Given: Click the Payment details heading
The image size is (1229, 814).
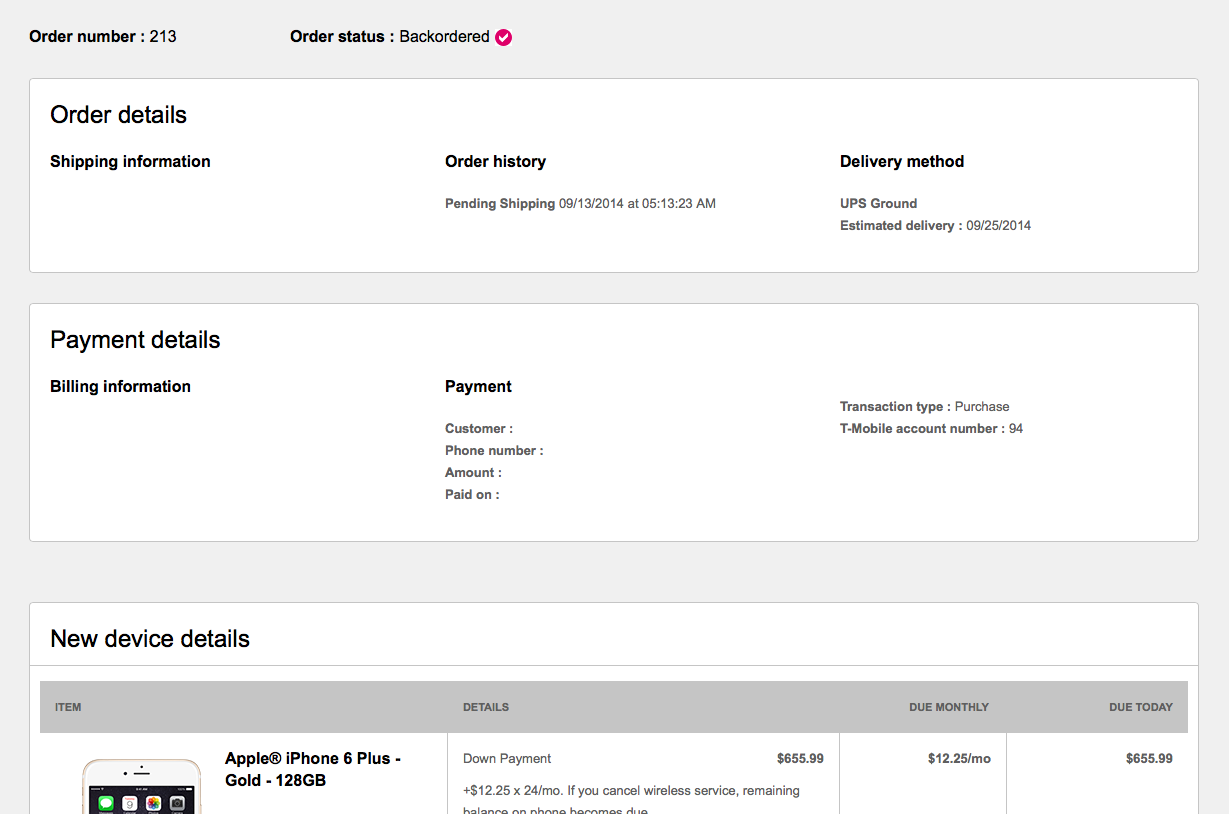Looking at the screenshot, I should pos(135,340).
